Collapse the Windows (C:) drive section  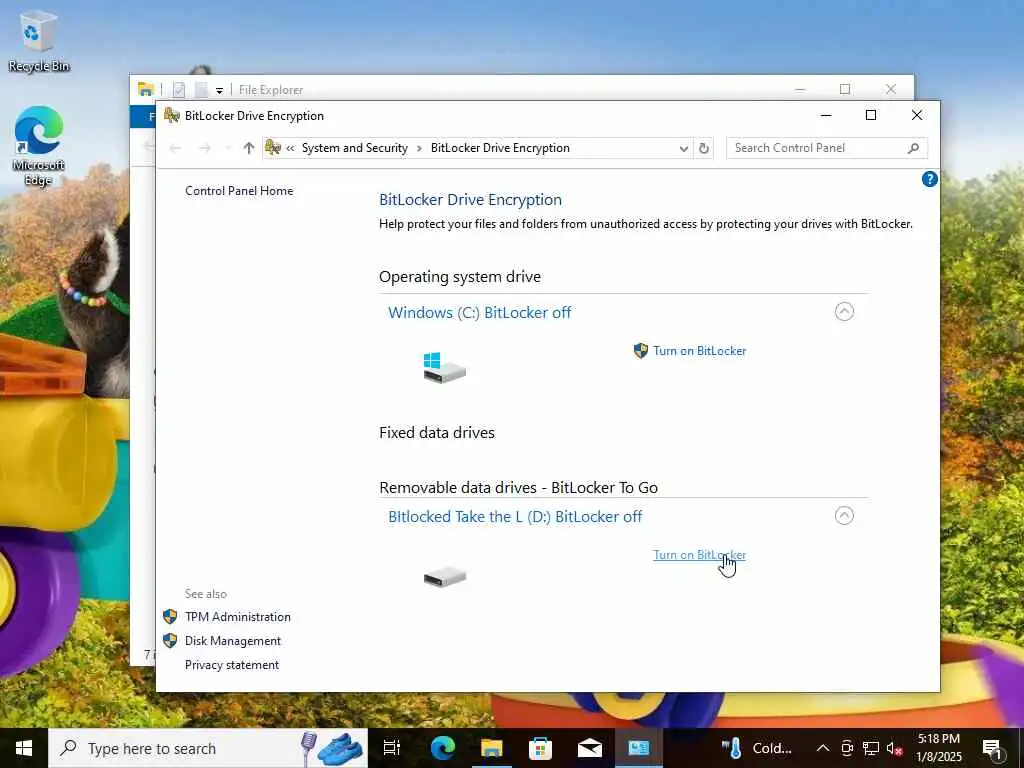point(844,312)
